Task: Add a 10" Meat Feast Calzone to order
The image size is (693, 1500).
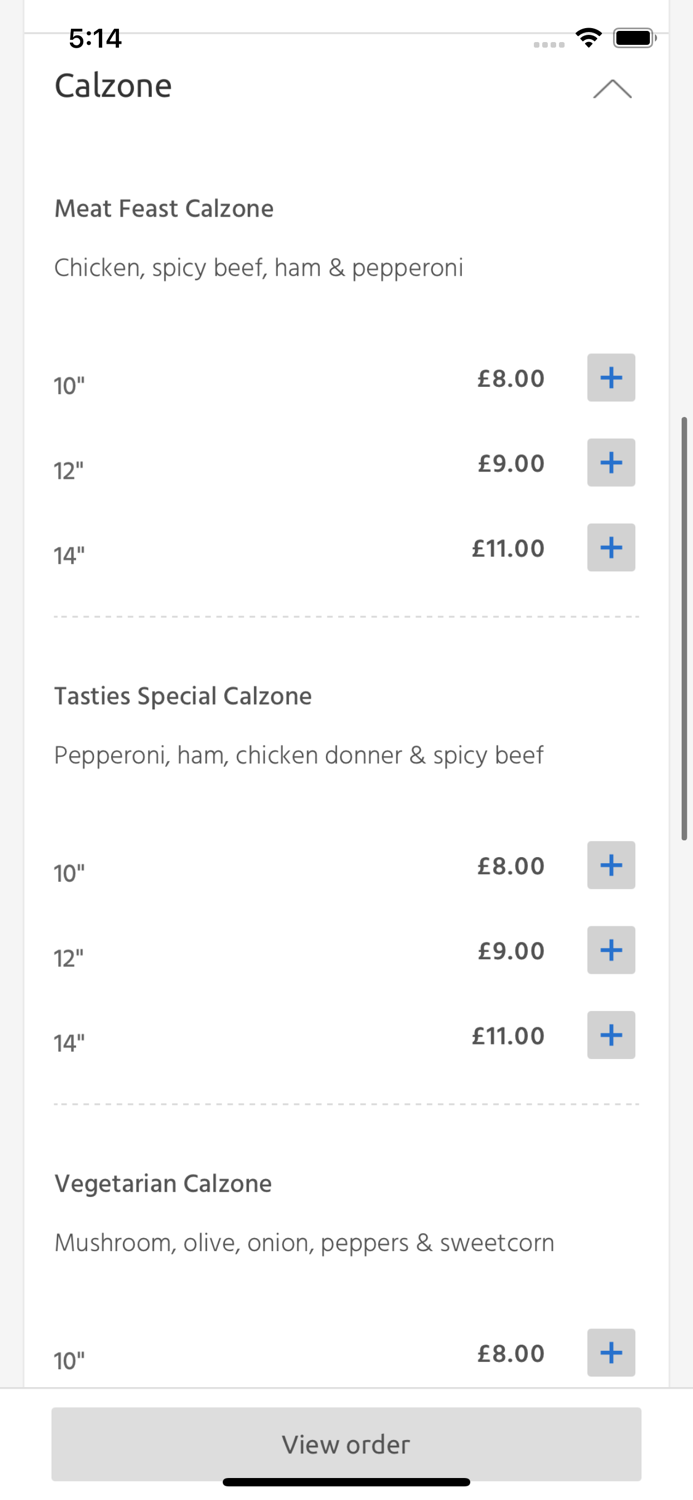Action: [611, 378]
